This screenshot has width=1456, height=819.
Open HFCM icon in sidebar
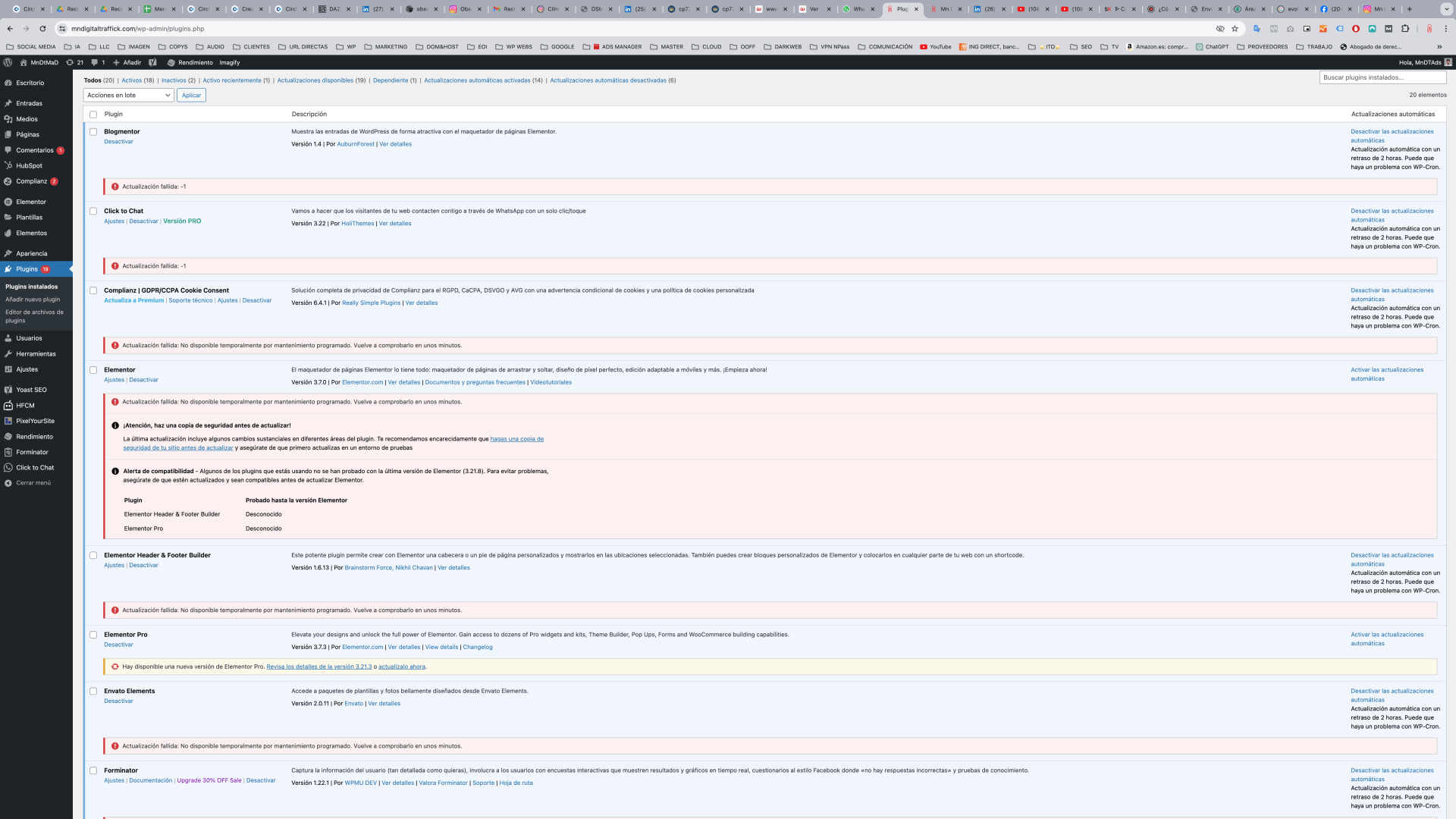(8, 406)
